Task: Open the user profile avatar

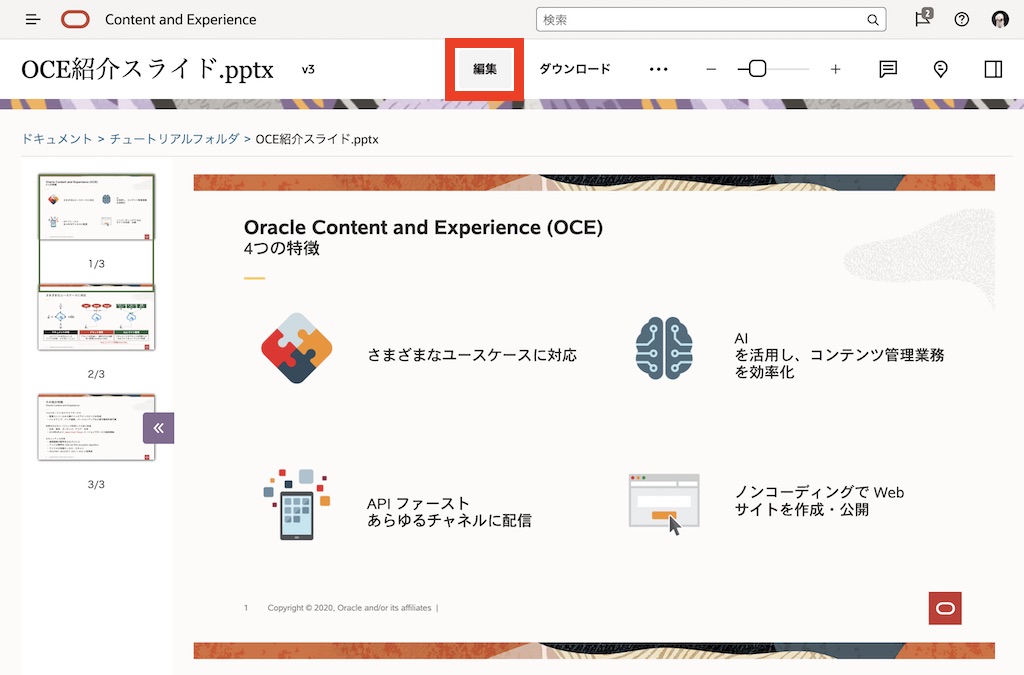Action: 1000,19
